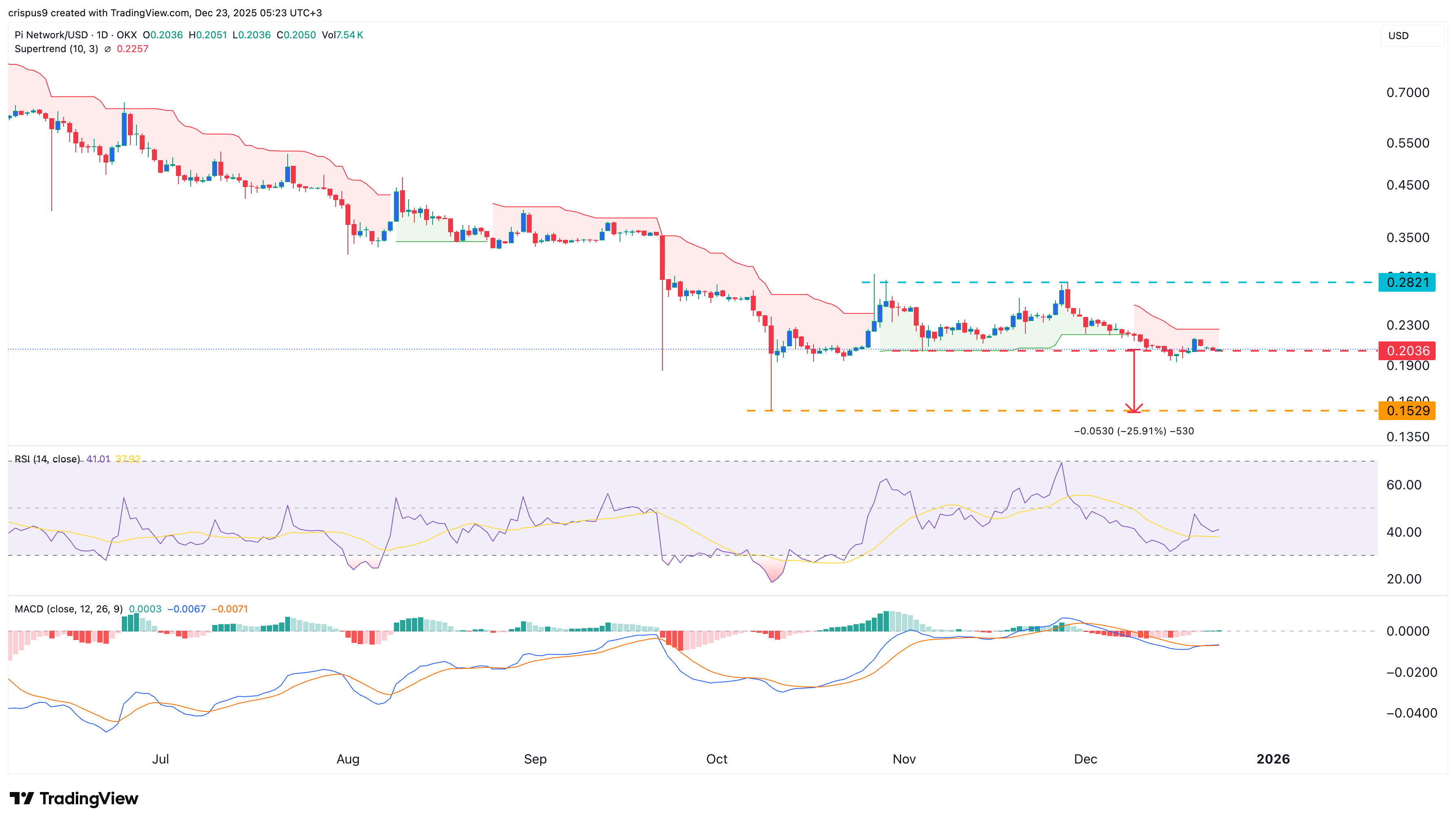1456x823 pixels.
Task: Click the red 0.2036 current price tag
Action: pyautogui.click(x=1408, y=350)
